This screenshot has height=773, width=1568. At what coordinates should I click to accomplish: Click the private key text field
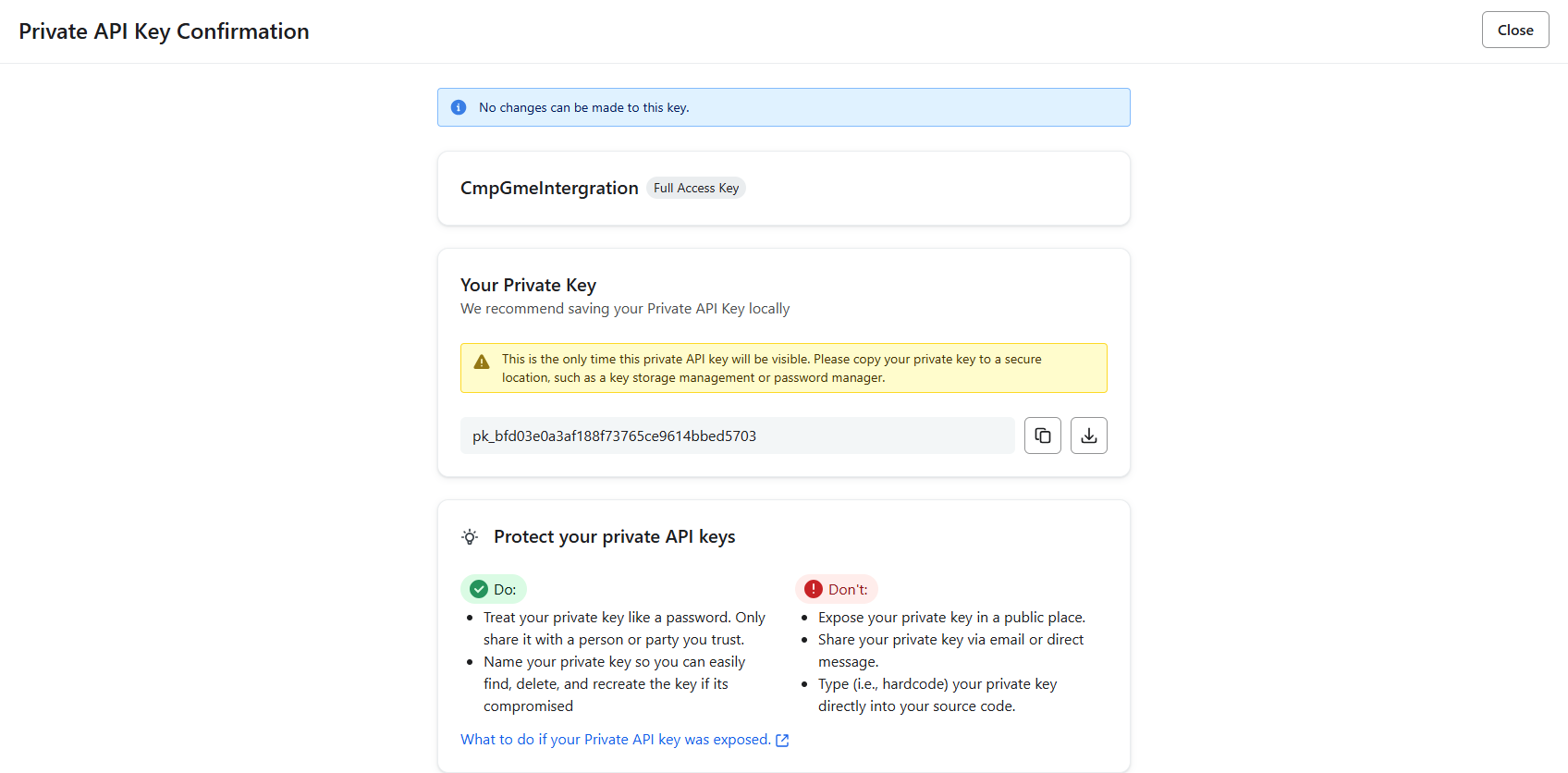pos(737,436)
